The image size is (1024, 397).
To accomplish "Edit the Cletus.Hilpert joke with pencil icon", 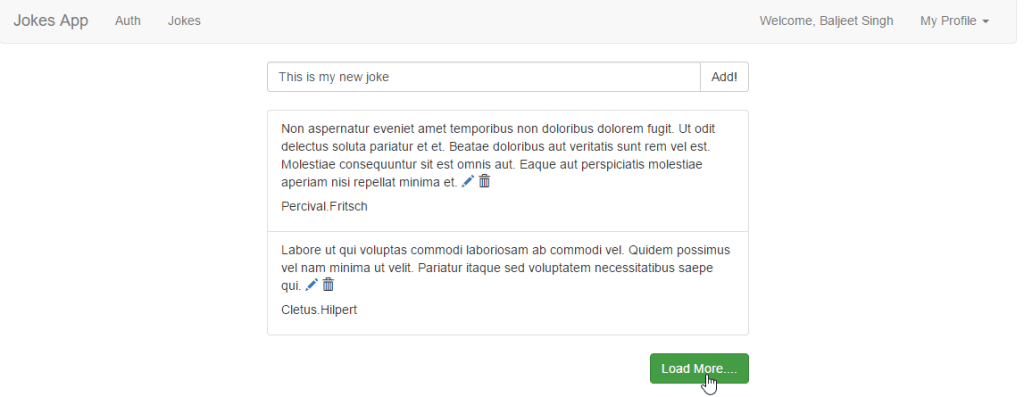I will [x=312, y=285].
